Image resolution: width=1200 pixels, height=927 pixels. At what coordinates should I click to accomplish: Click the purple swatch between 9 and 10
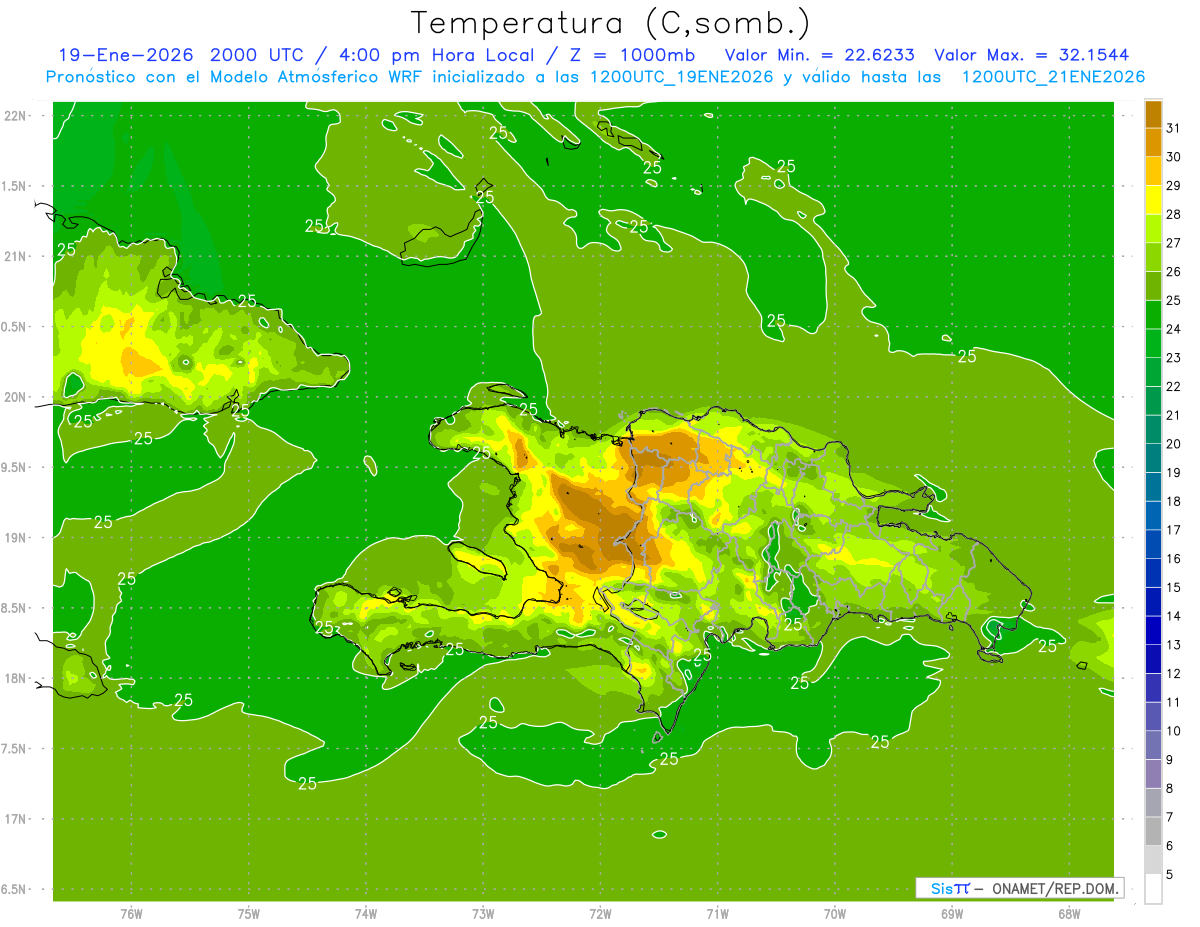click(x=1153, y=745)
